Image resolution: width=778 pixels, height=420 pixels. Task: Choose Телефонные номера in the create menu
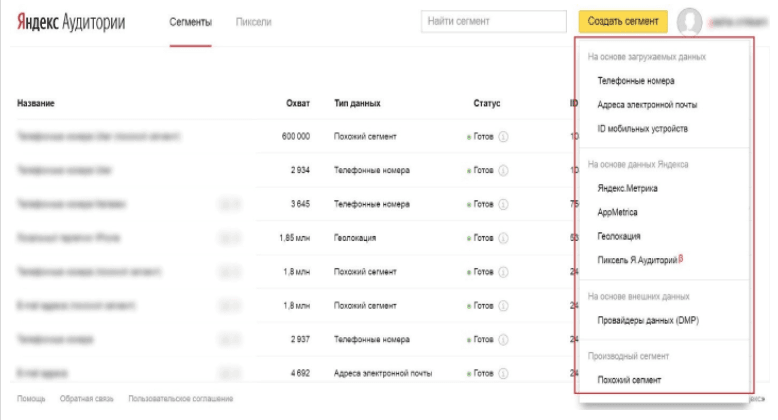(636, 80)
